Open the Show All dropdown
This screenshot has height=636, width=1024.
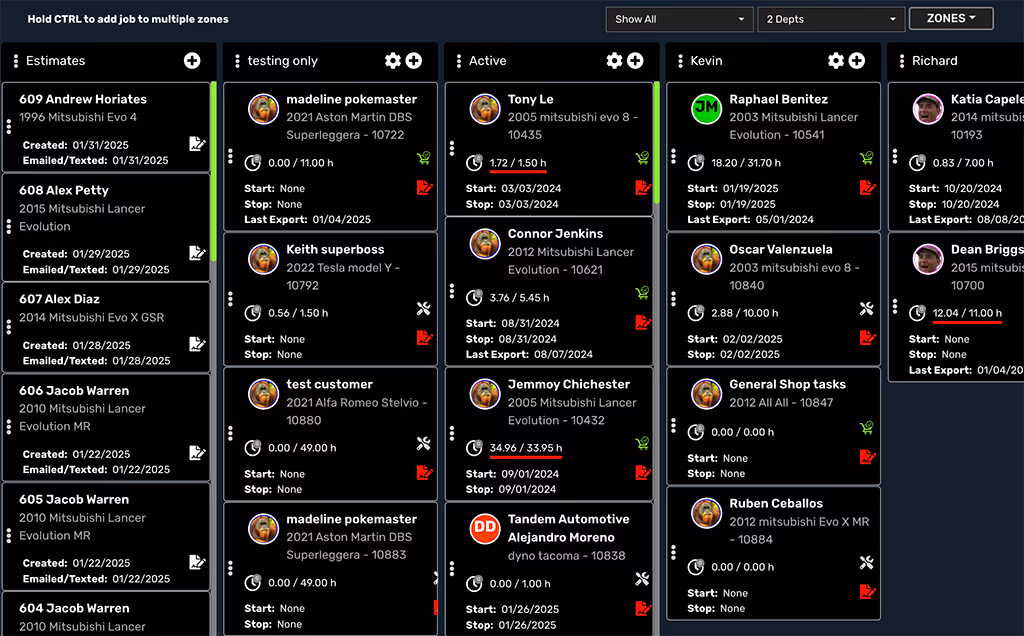pyautogui.click(x=679, y=18)
